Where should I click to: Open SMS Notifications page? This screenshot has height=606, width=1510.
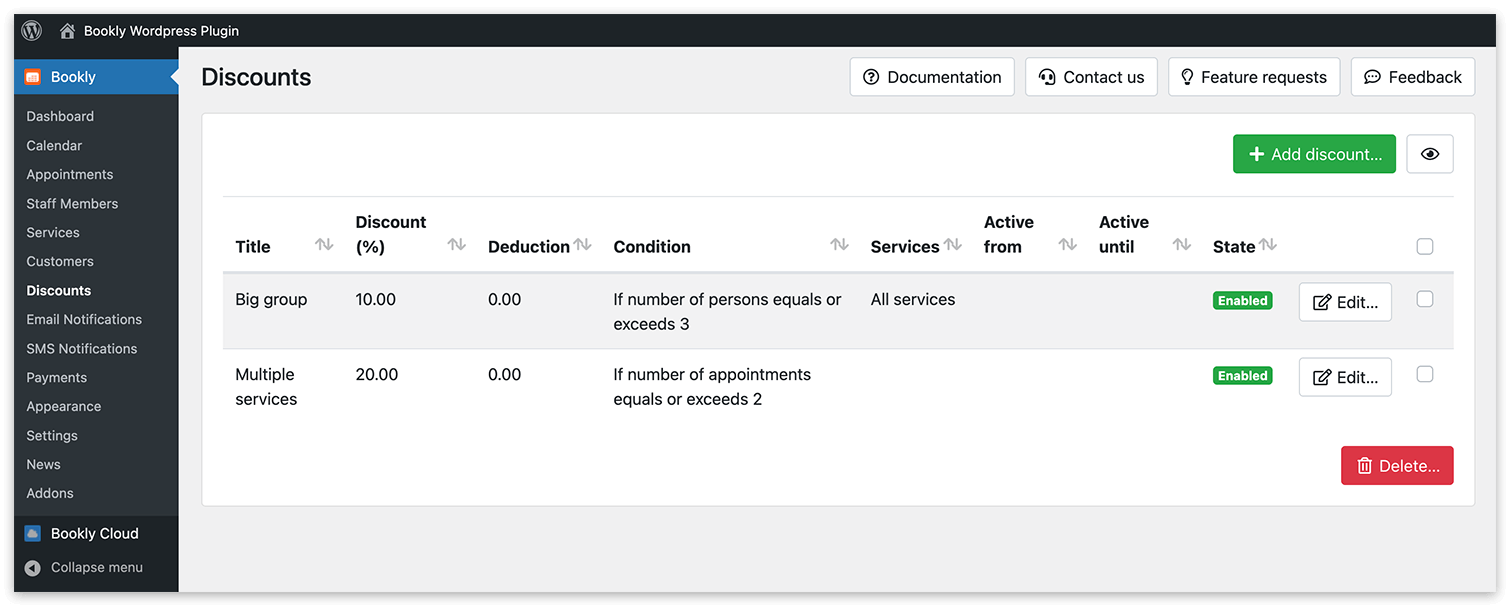pyautogui.click(x=82, y=348)
